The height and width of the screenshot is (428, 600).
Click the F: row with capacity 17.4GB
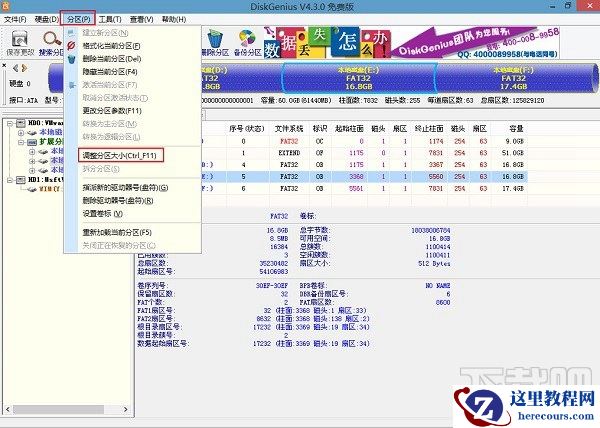coord(364,189)
